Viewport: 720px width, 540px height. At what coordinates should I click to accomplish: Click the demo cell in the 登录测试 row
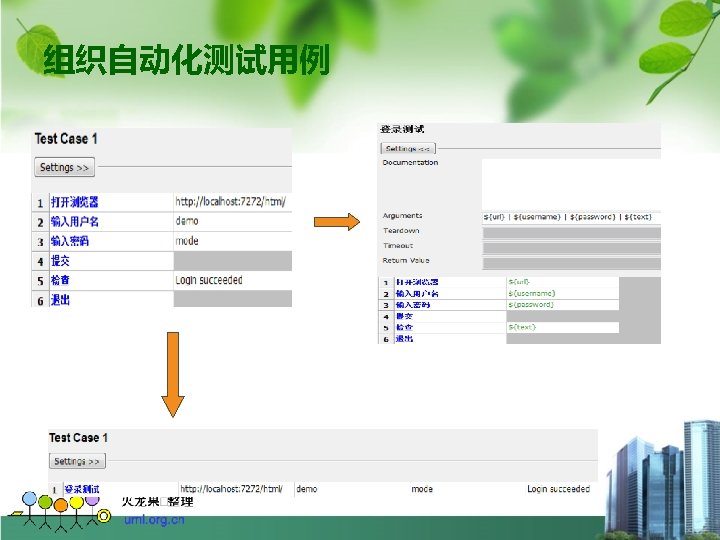352,489
